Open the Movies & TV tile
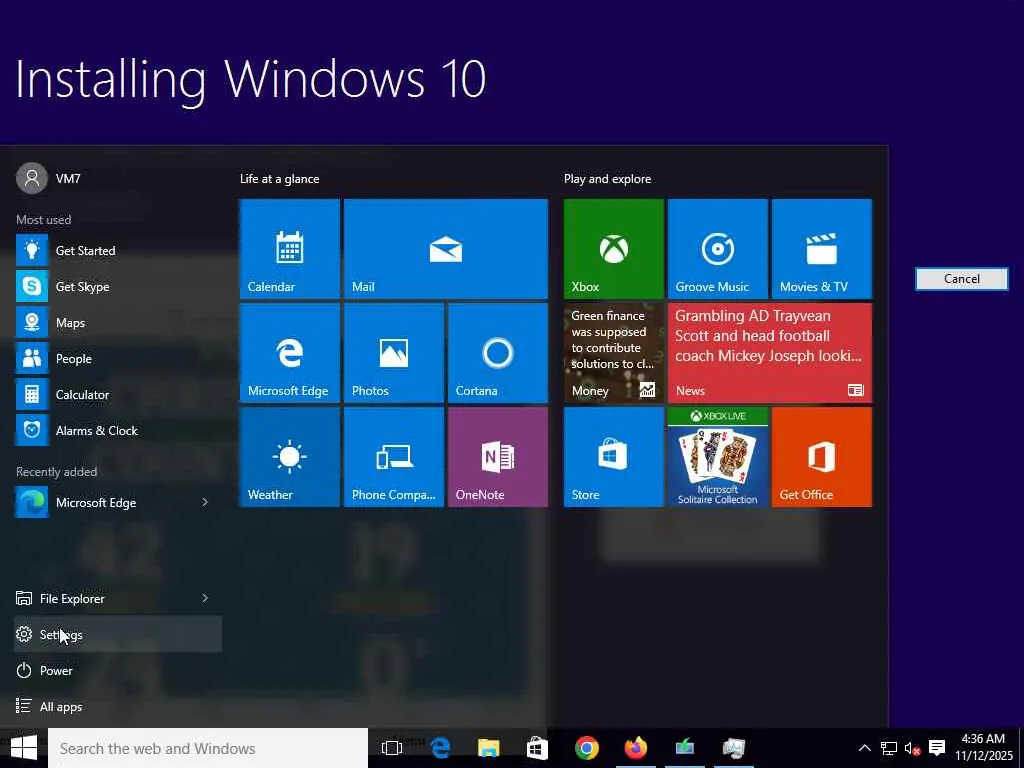This screenshot has height=768, width=1024. (x=822, y=249)
